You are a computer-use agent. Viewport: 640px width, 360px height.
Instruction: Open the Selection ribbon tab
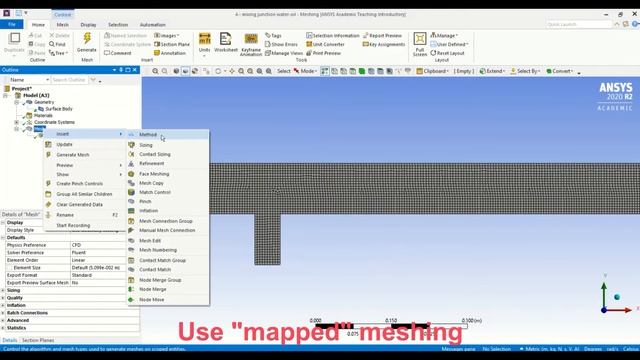tap(118, 24)
